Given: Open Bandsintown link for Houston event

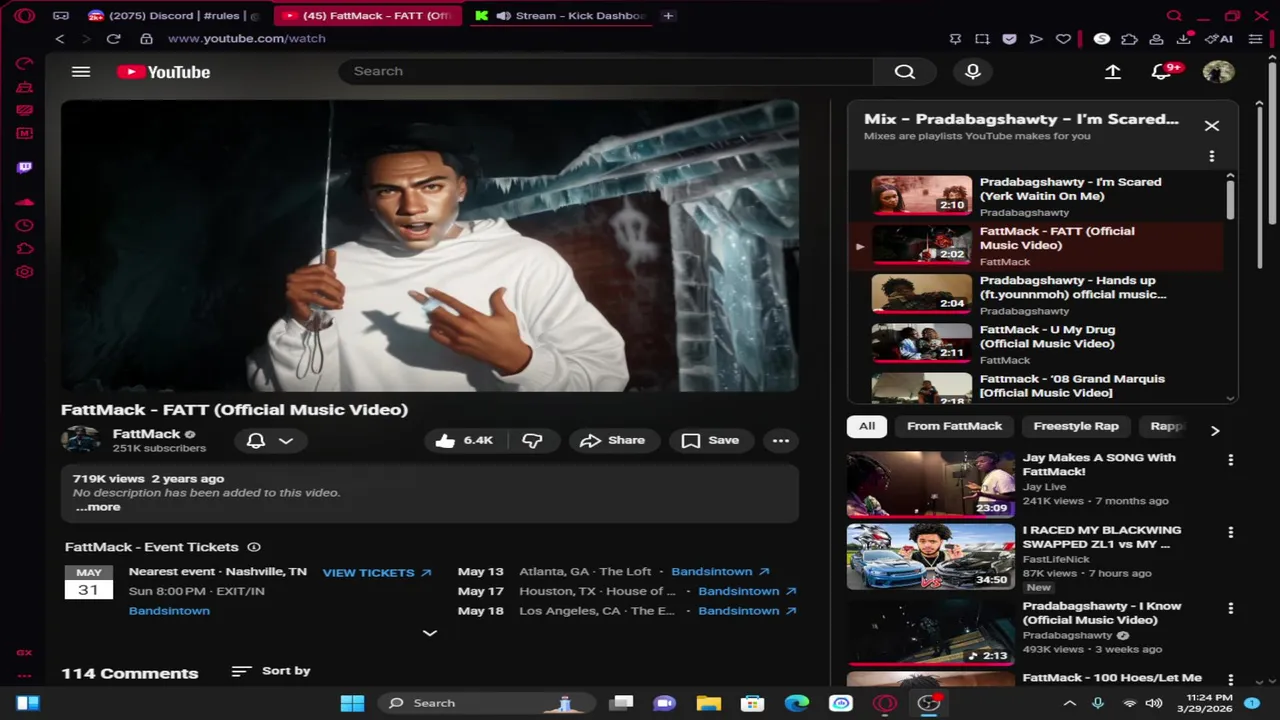Looking at the screenshot, I should (747, 591).
